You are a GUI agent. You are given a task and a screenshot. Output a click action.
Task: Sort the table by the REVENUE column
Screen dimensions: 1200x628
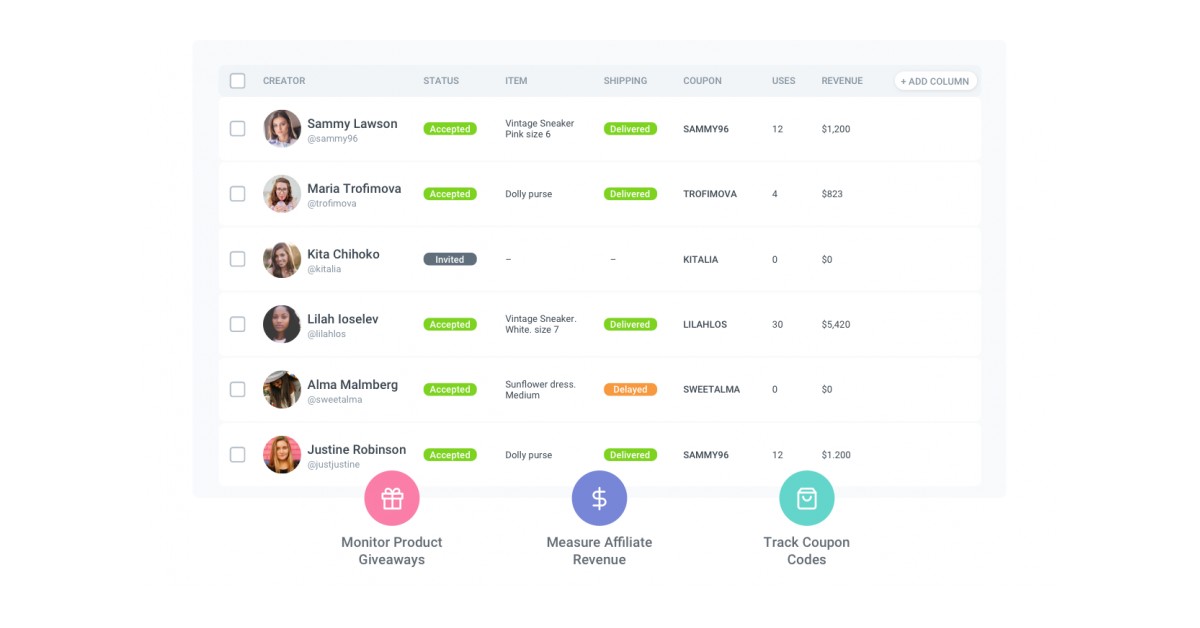[841, 80]
